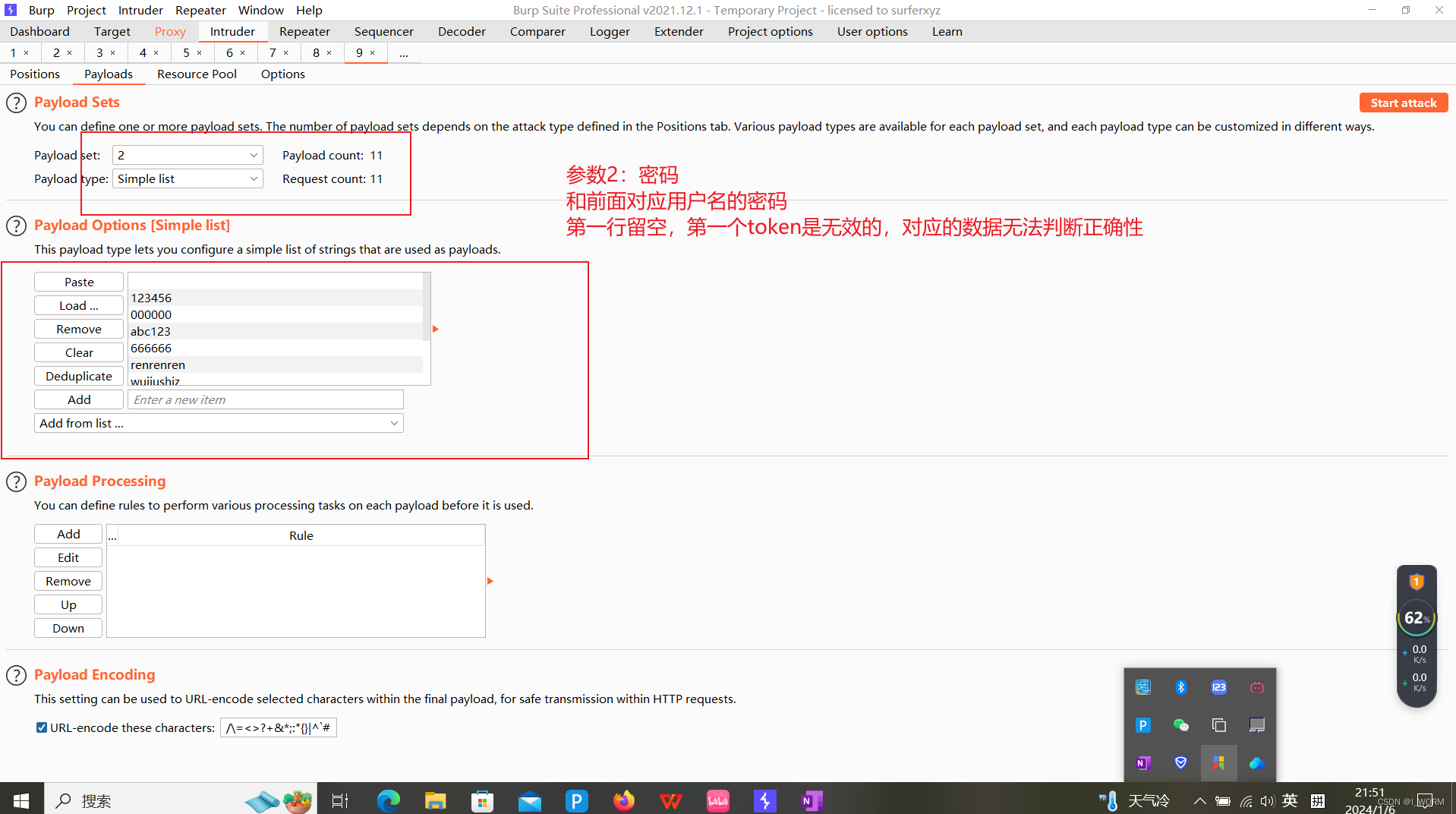Open blue P icon in tray overflow

[x=1142, y=725]
